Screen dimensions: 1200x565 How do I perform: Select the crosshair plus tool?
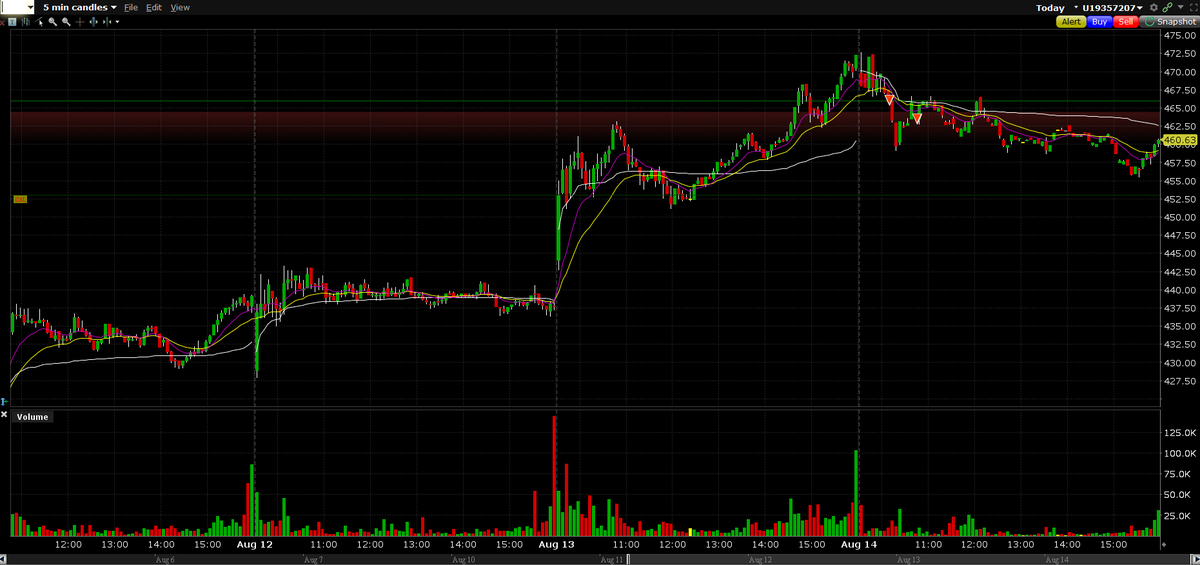80,22
